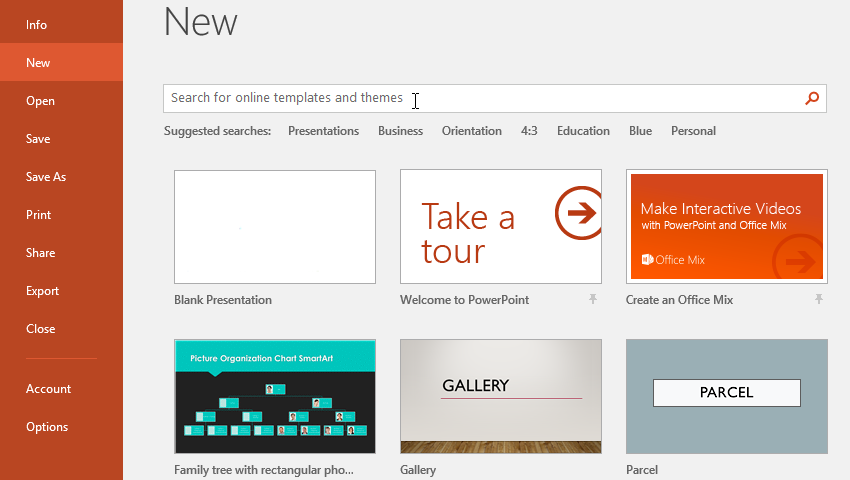Pick the Orientation suggested search
This screenshot has width=850, height=480.
coord(472,131)
